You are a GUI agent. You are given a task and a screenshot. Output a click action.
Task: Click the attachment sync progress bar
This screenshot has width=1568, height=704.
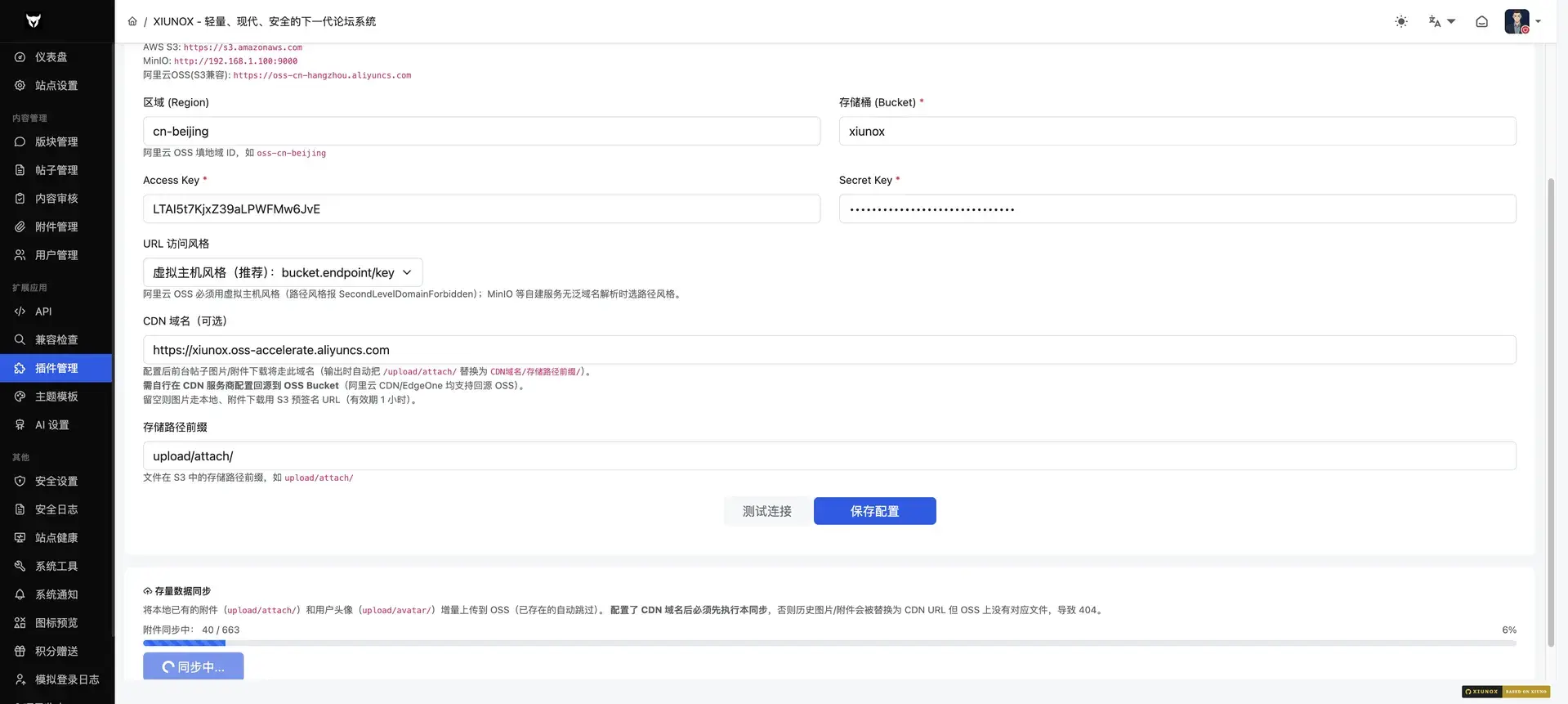tap(829, 643)
